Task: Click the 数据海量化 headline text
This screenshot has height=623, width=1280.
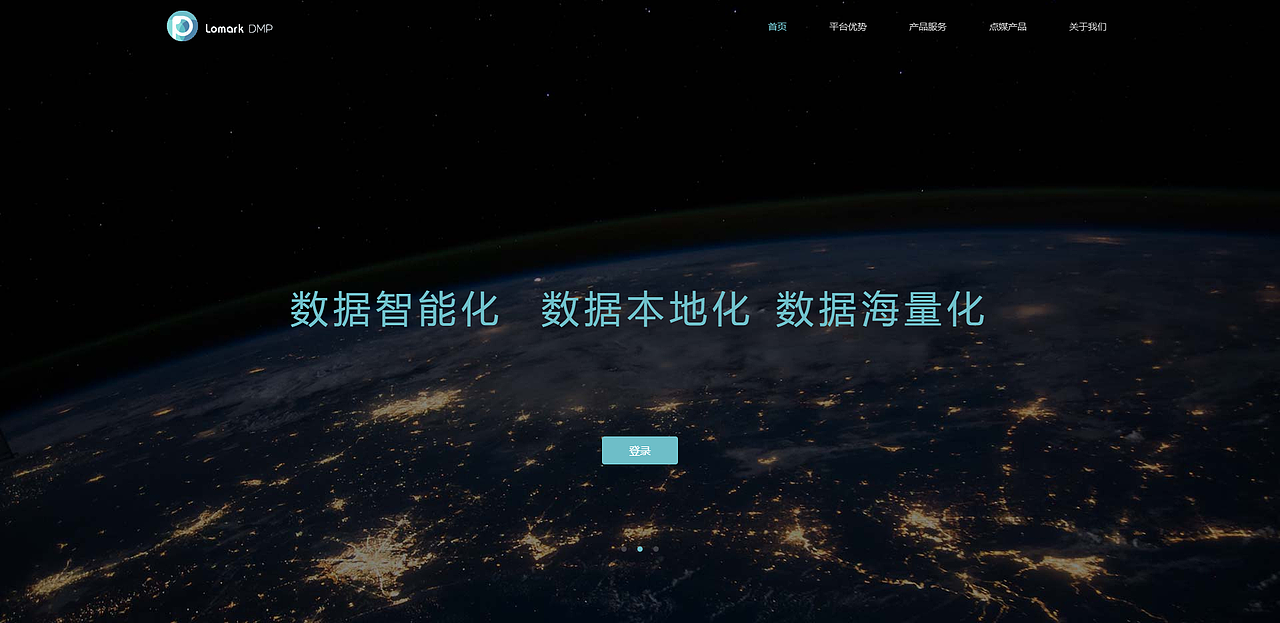Action: click(881, 309)
